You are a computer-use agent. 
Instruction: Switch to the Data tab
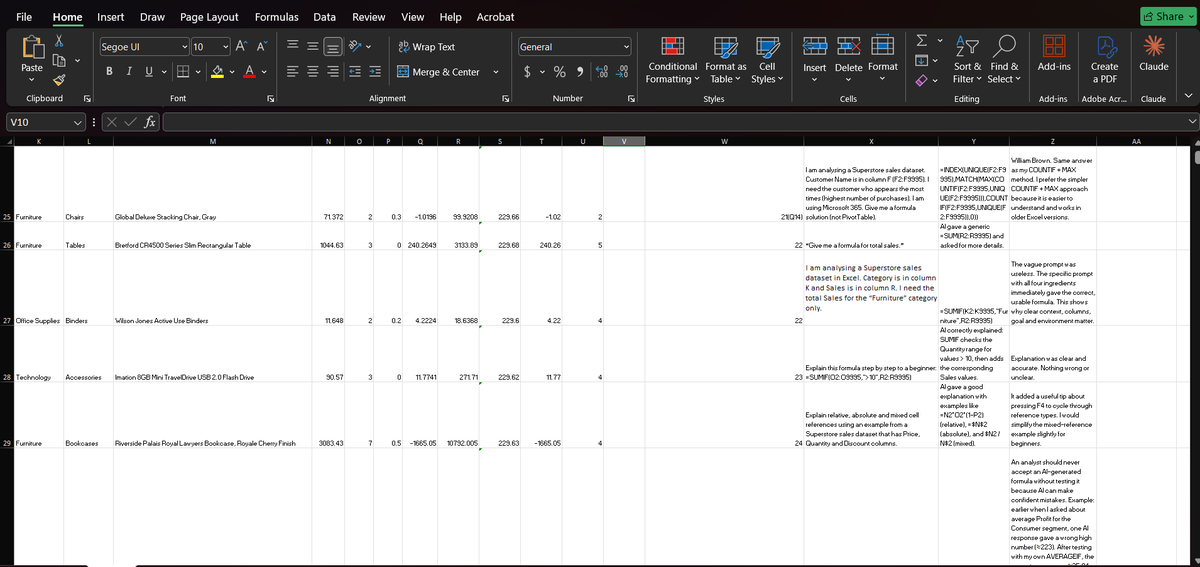pyautogui.click(x=324, y=17)
